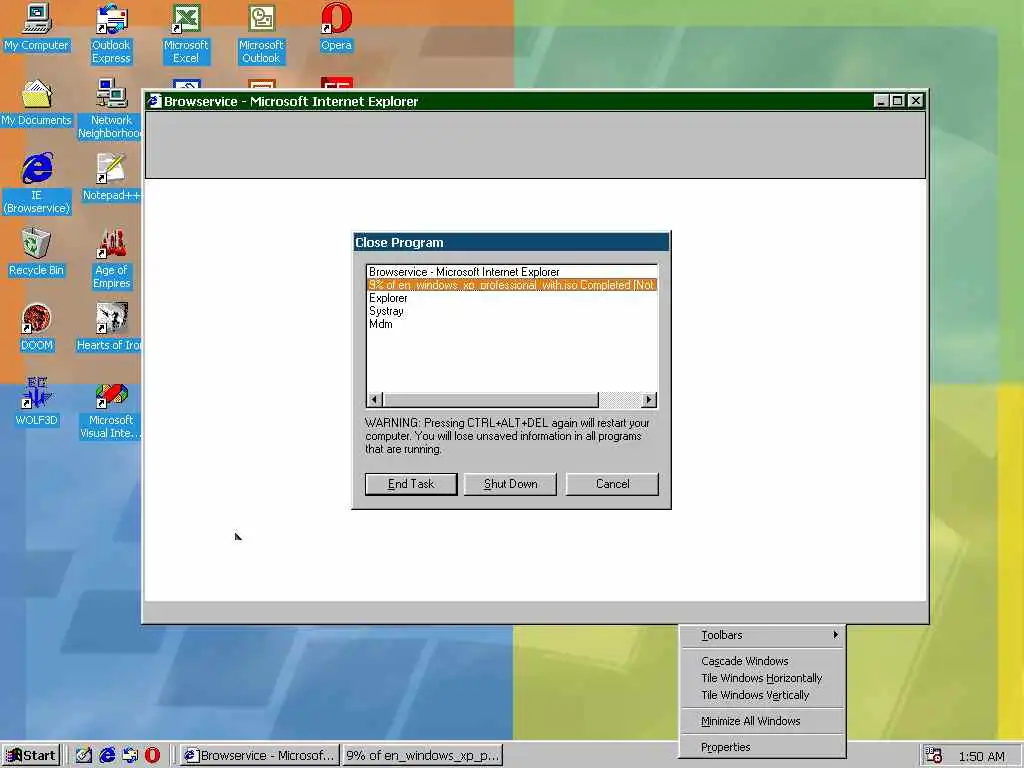This screenshot has height=768, width=1024.
Task: Select Microsoft Outlook desktop shortcut
Action: [x=261, y=34]
